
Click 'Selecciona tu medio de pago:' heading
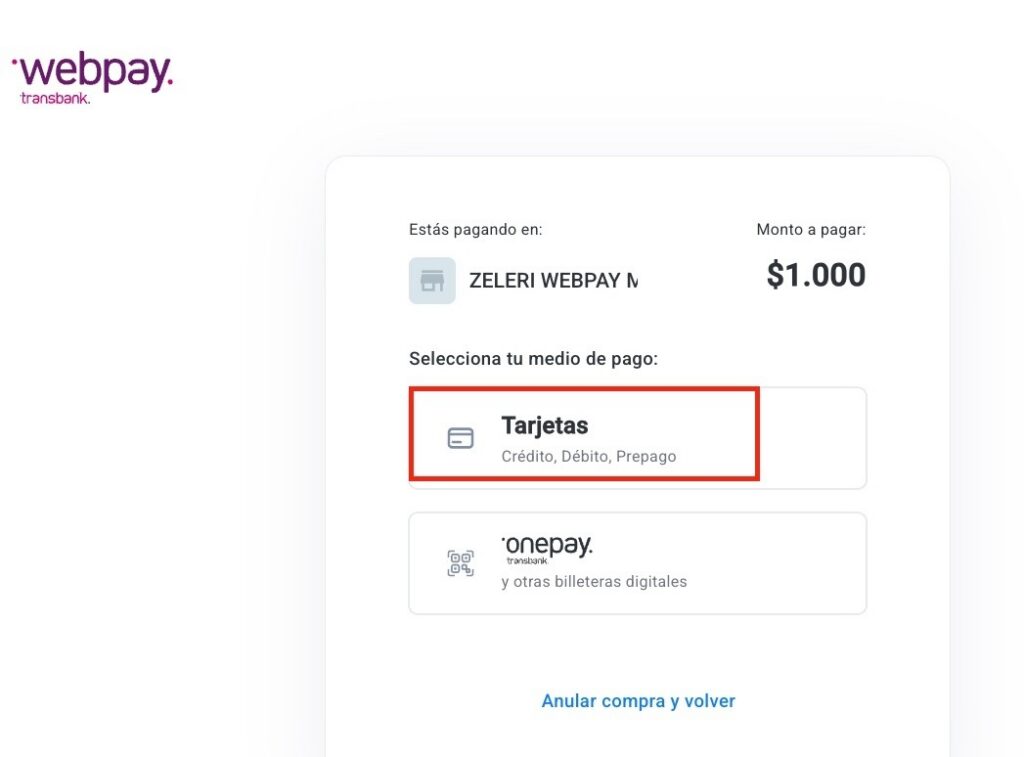tap(533, 358)
